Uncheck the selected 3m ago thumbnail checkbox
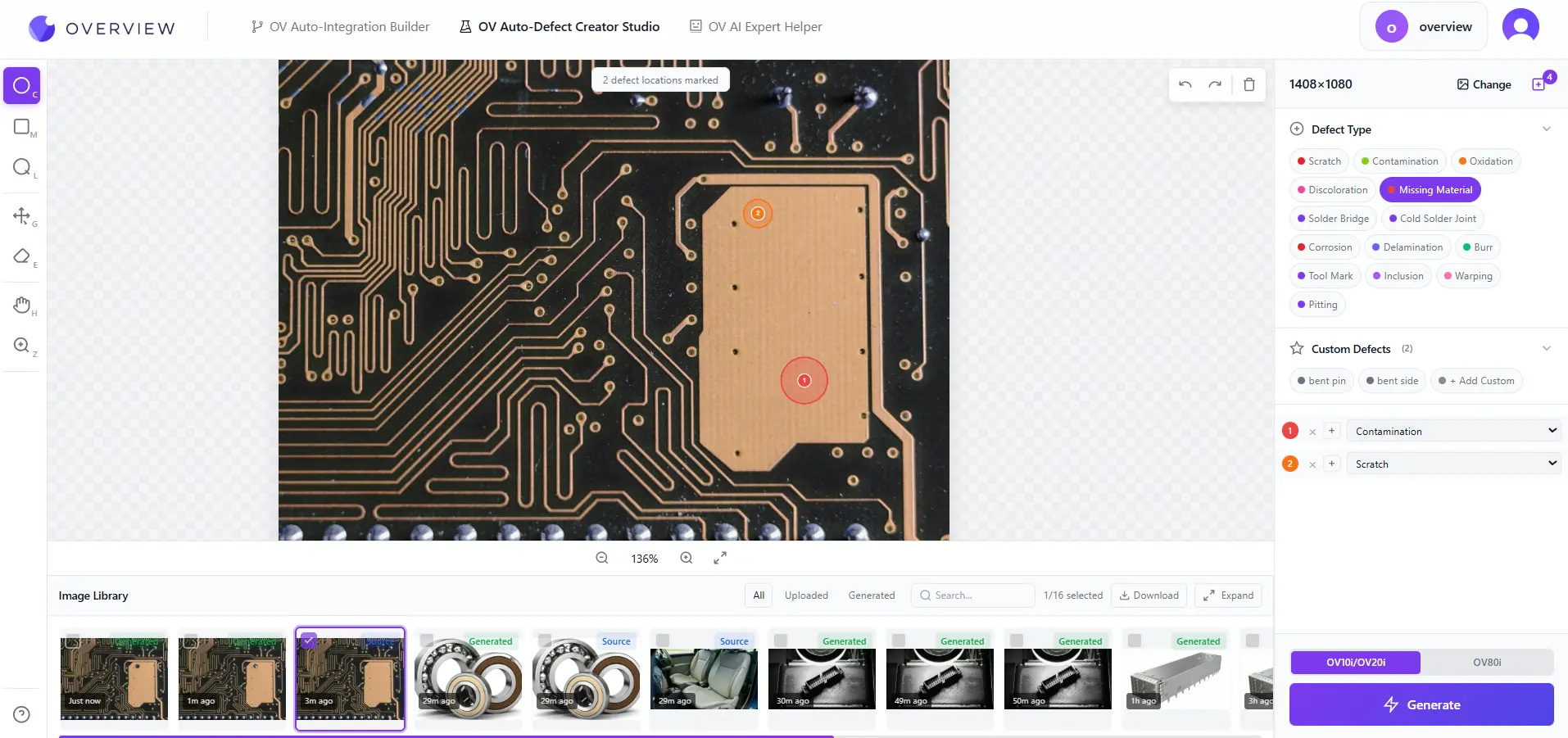 pyautogui.click(x=309, y=641)
